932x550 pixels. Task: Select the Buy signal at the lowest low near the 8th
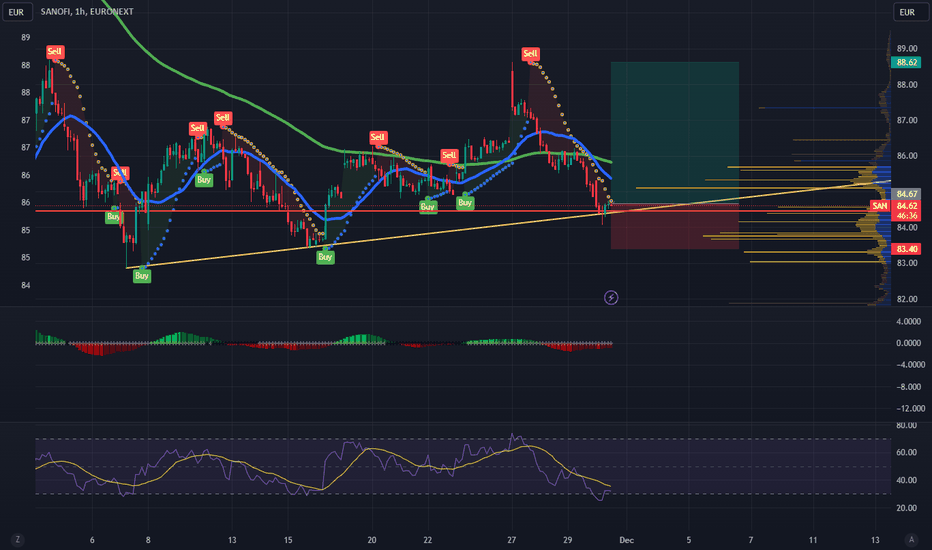(141, 275)
